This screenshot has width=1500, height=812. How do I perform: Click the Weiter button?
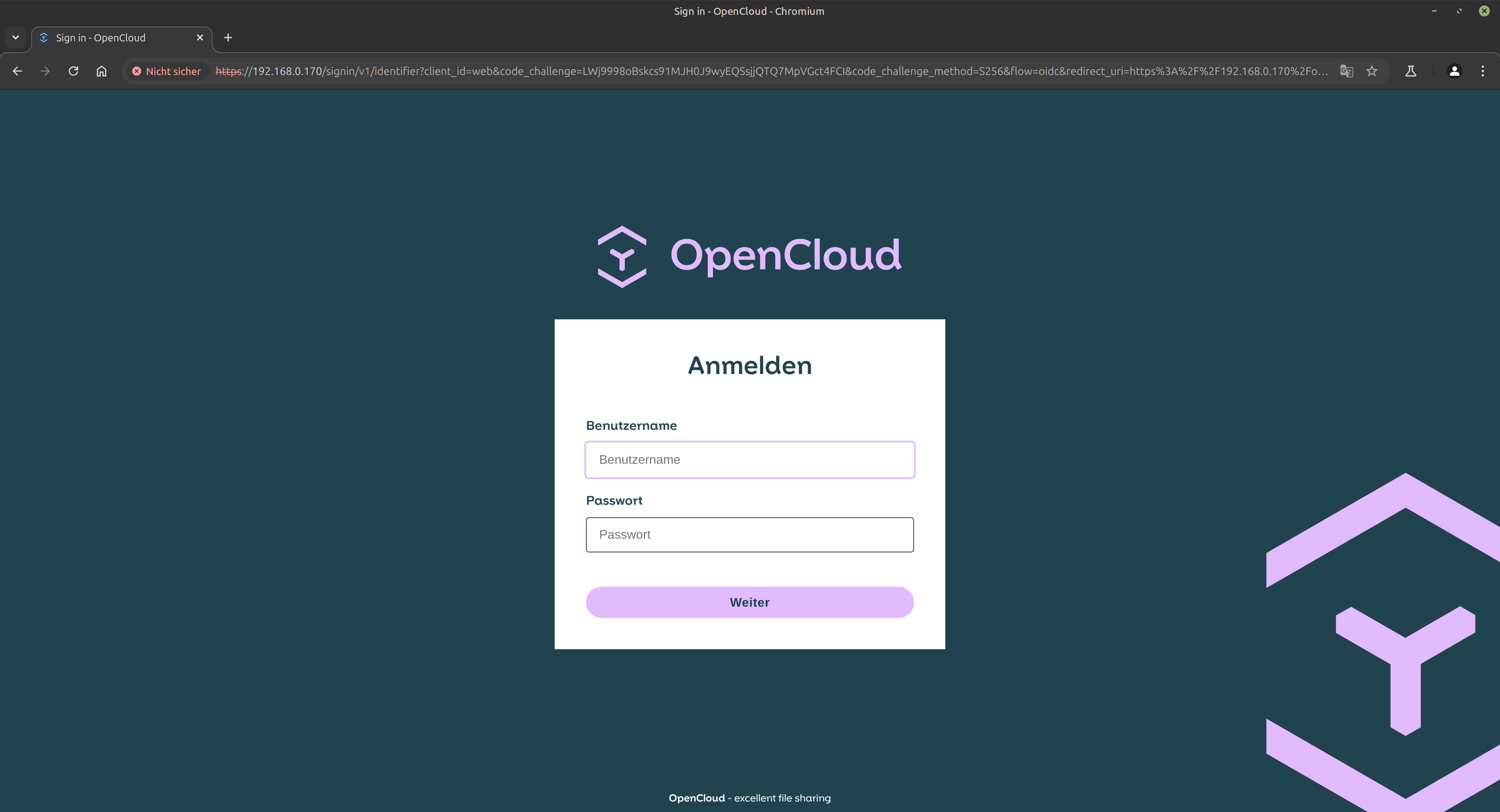pyautogui.click(x=750, y=602)
